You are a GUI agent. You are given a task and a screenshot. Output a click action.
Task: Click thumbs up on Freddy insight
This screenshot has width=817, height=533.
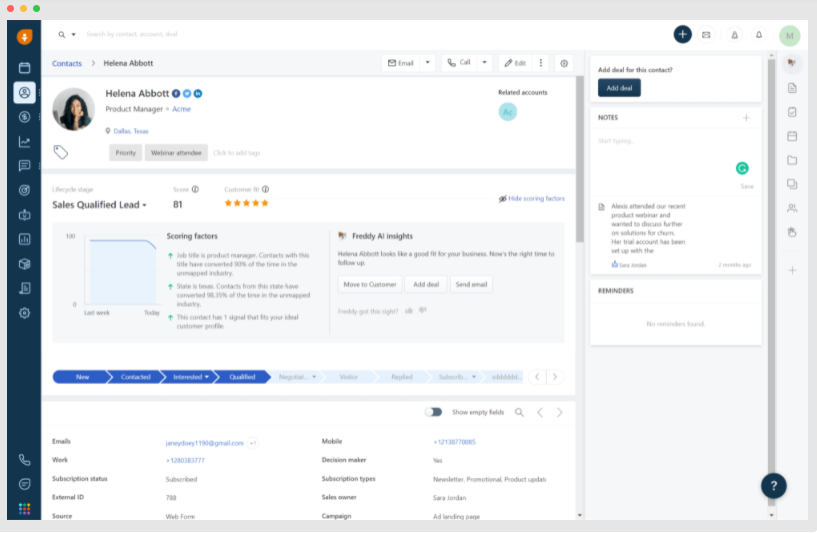(x=409, y=311)
